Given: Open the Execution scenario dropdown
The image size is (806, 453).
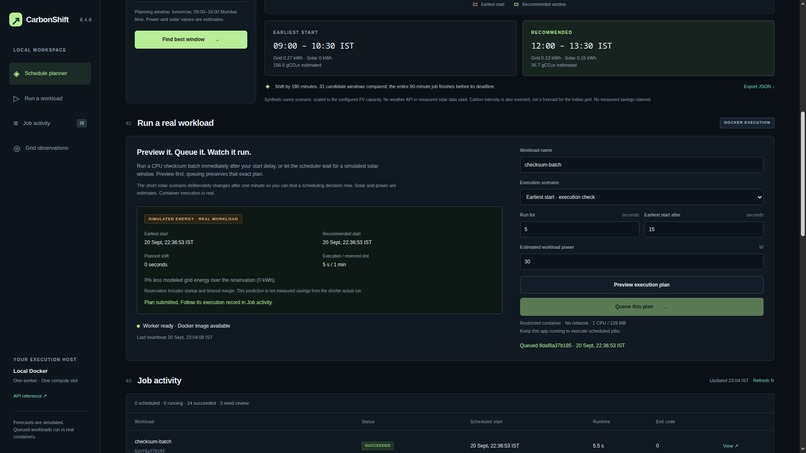Looking at the screenshot, I should [642, 197].
